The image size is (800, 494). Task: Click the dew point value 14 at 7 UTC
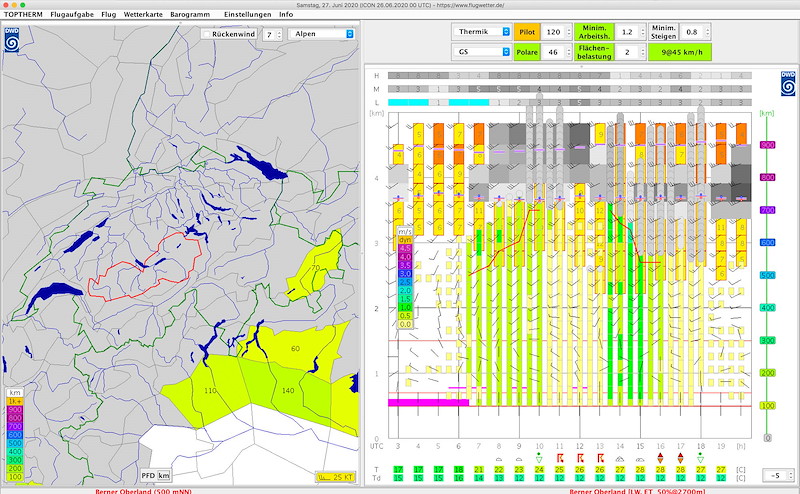point(479,478)
